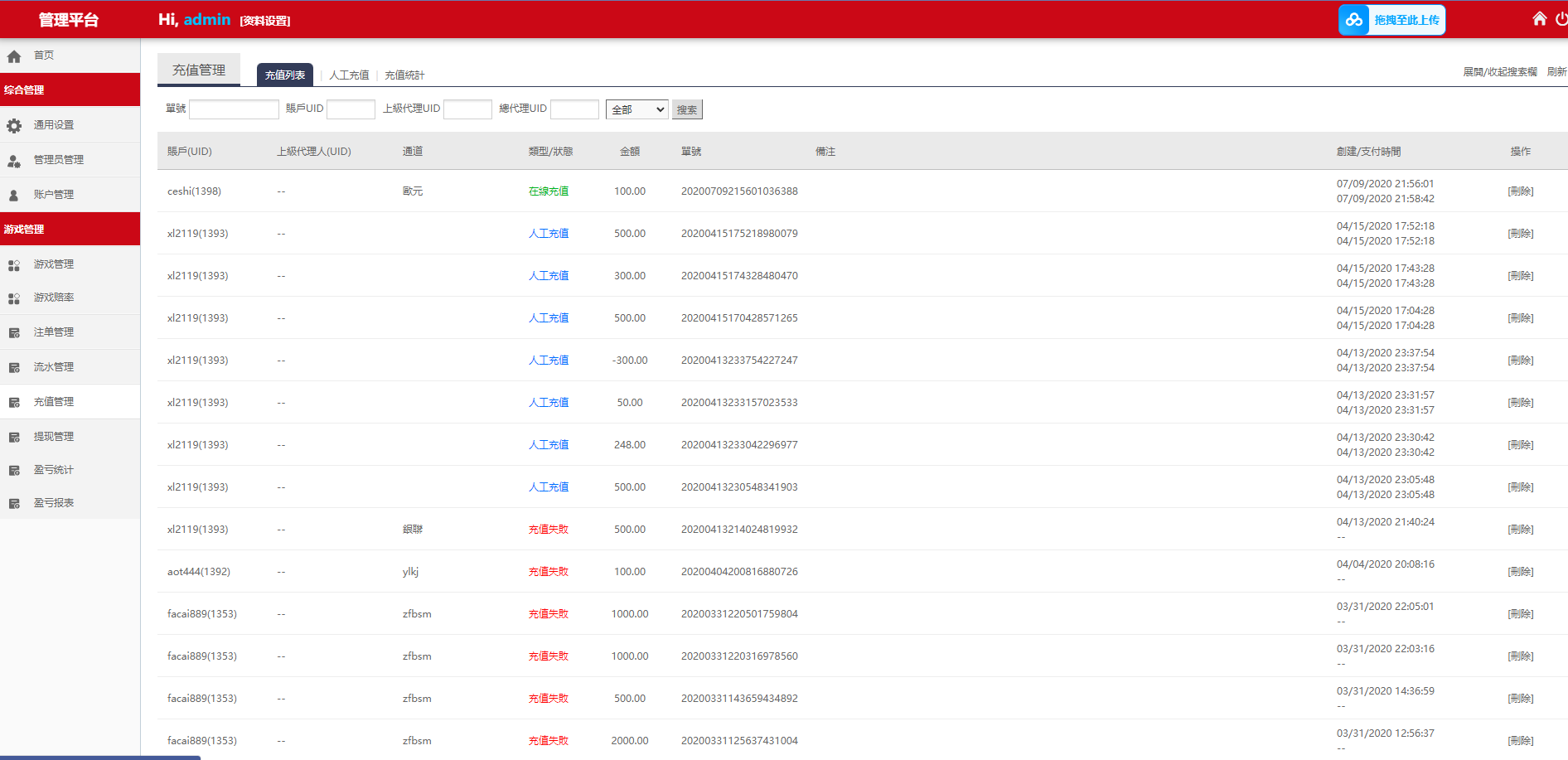Viewport: 1568px width, 760px height.
Task: Toggle 展開/收起搜索欄 search bar
Action: coord(1499,72)
